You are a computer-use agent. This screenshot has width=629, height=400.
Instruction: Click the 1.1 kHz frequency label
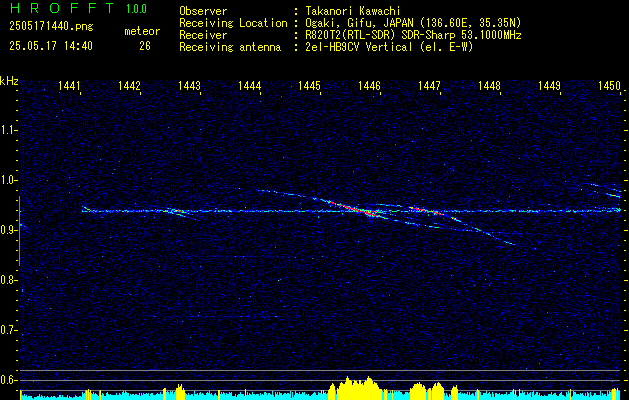click(8, 130)
